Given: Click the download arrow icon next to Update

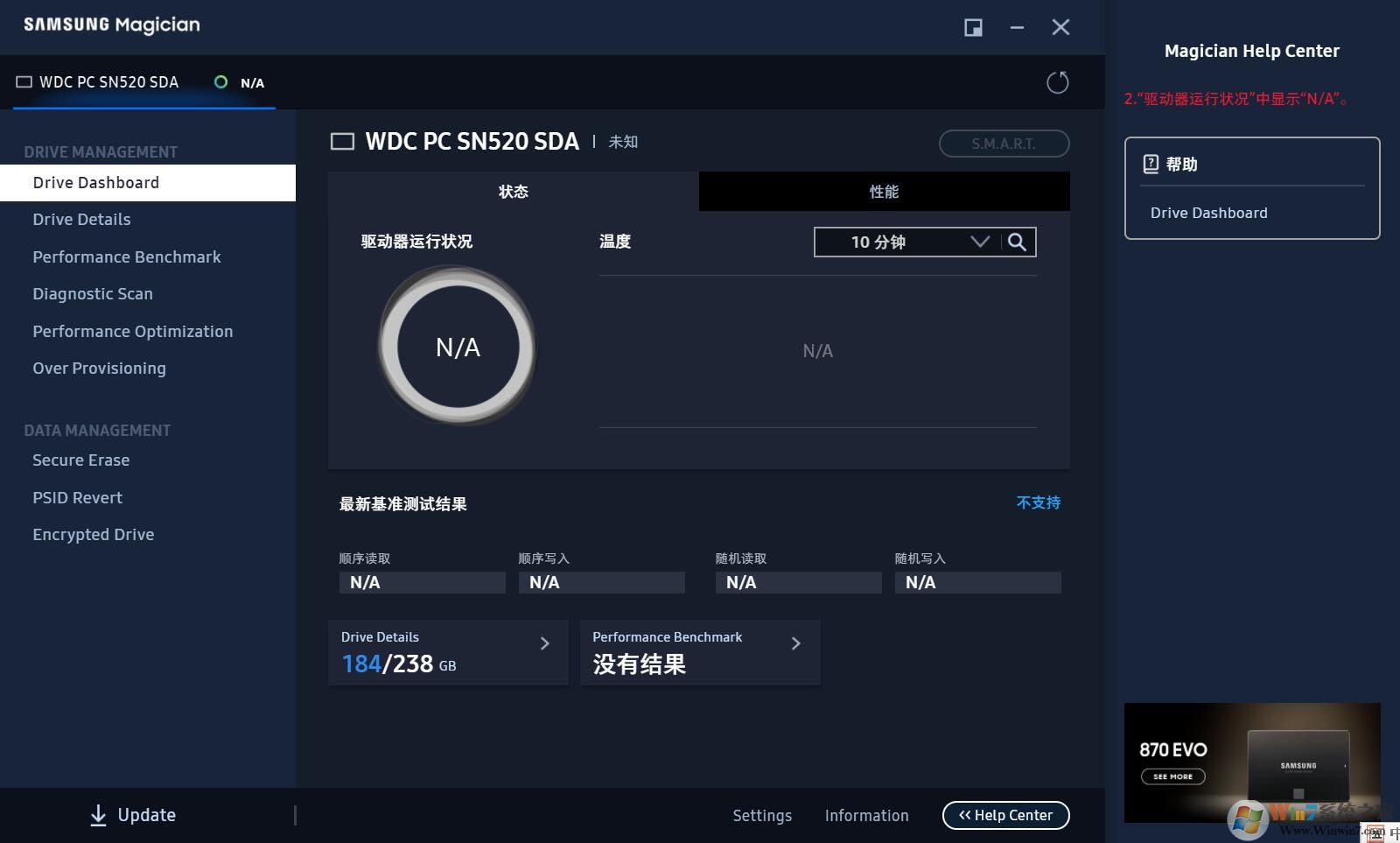Looking at the screenshot, I should tap(98, 815).
